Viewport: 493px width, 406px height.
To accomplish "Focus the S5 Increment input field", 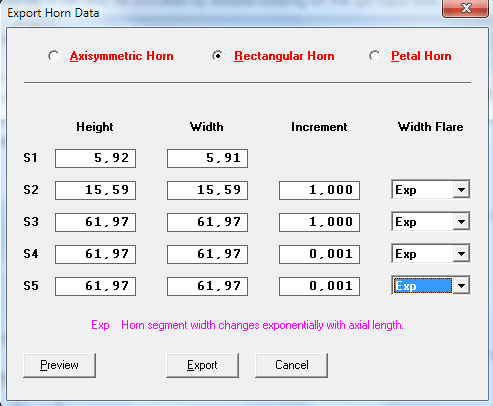I will pyautogui.click(x=319, y=286).
